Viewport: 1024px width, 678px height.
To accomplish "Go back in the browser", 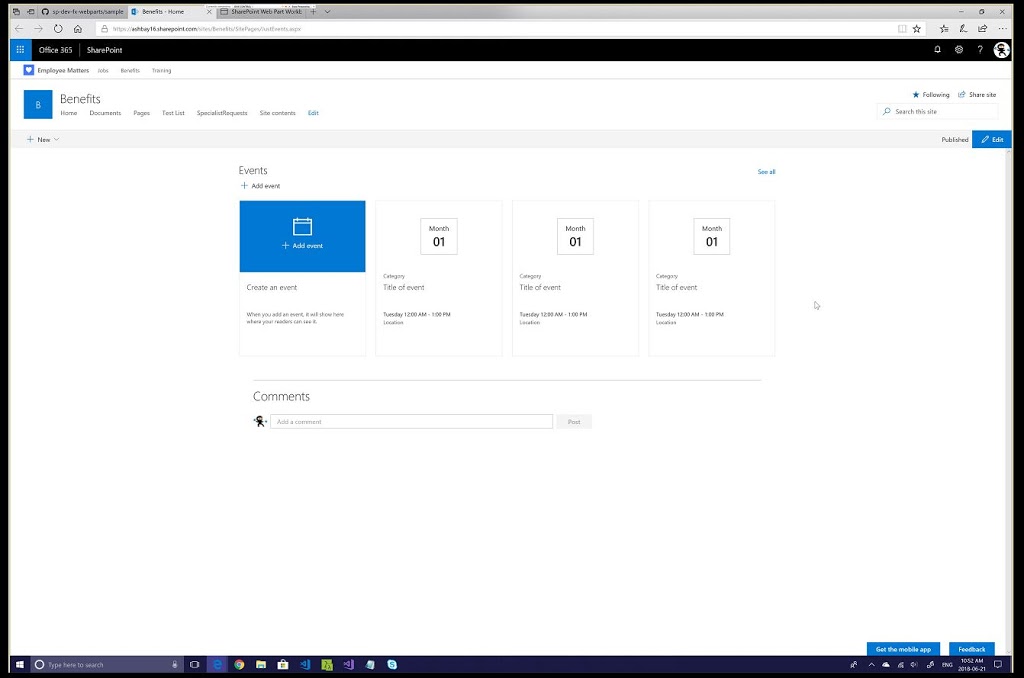I will pos(19,29).
